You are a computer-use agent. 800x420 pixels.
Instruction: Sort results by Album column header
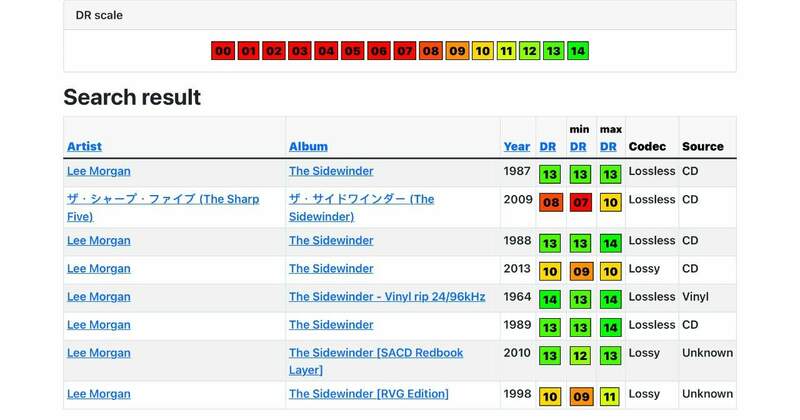(308, 146)
